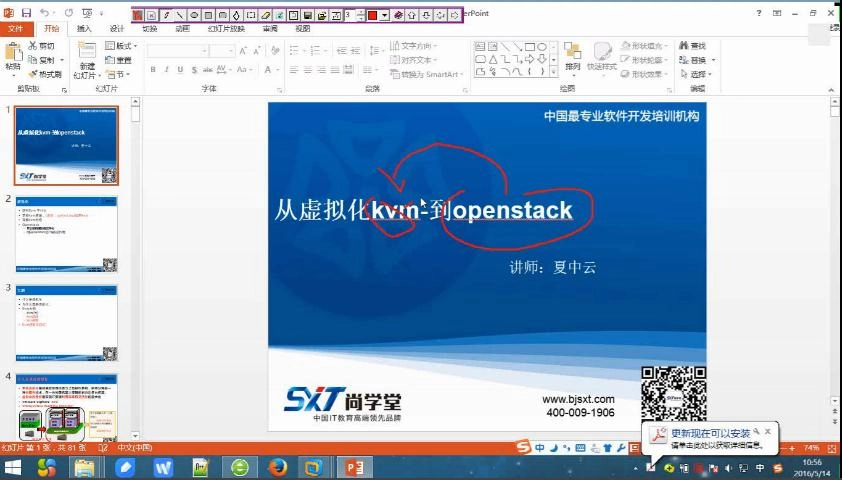The width and height of the screenshot is (842, 480).
Task: Select the ellipse annotation tool
Action: pyautogui.click(x=194, y=16)
